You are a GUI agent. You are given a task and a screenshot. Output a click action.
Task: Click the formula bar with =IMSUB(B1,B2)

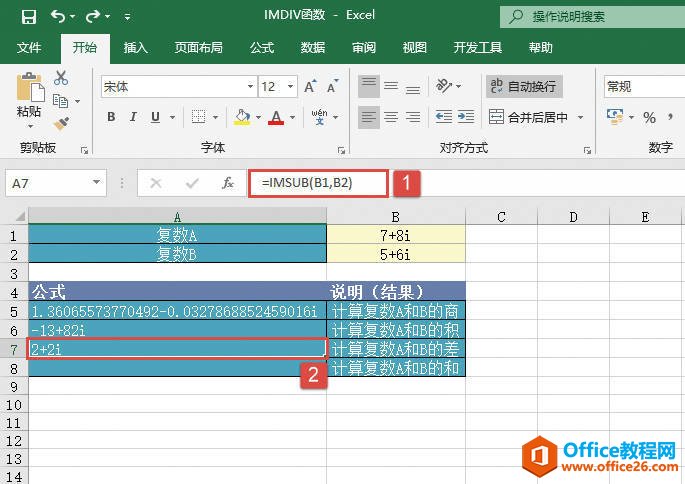(319, 183)
